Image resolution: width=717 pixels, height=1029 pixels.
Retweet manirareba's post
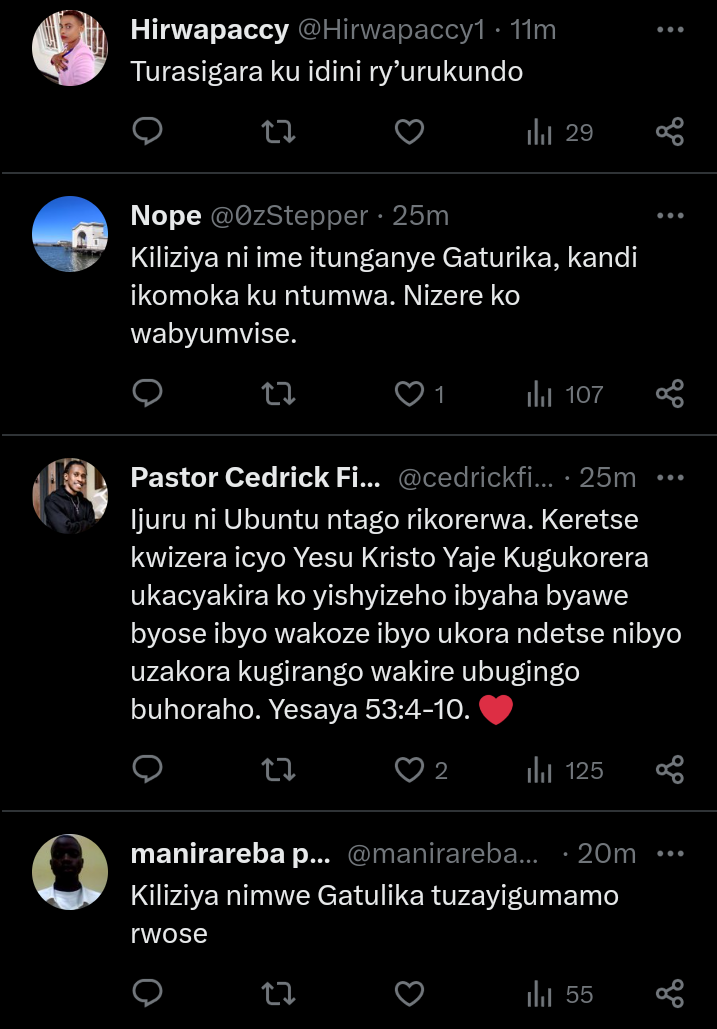pos(278,993)
